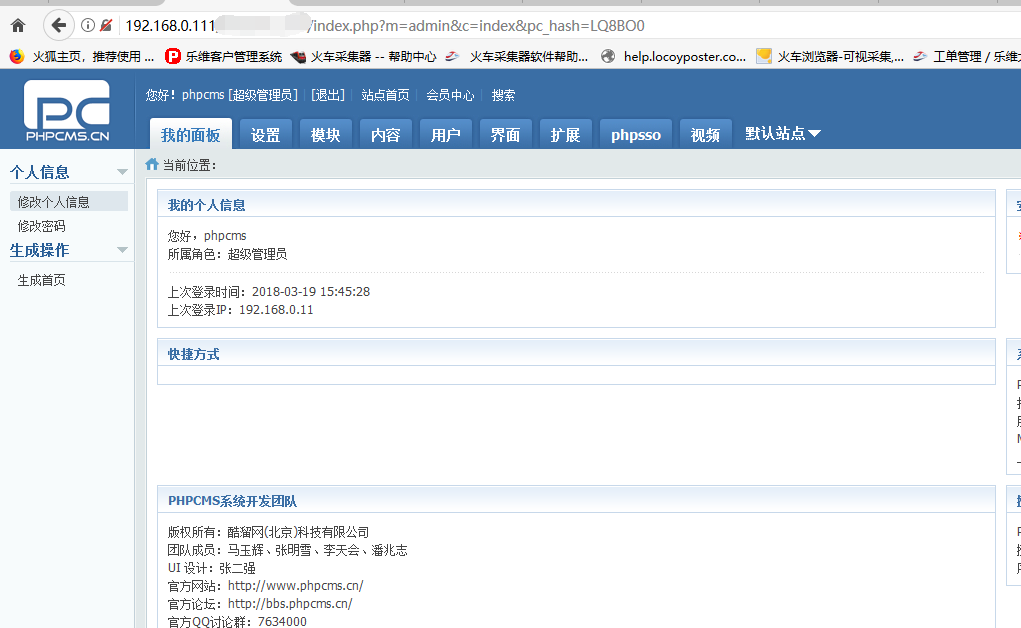Click the last login time 2018-03-19 15:45:28
Viewport: 1021px width, 628px height.
coord(311,292)
